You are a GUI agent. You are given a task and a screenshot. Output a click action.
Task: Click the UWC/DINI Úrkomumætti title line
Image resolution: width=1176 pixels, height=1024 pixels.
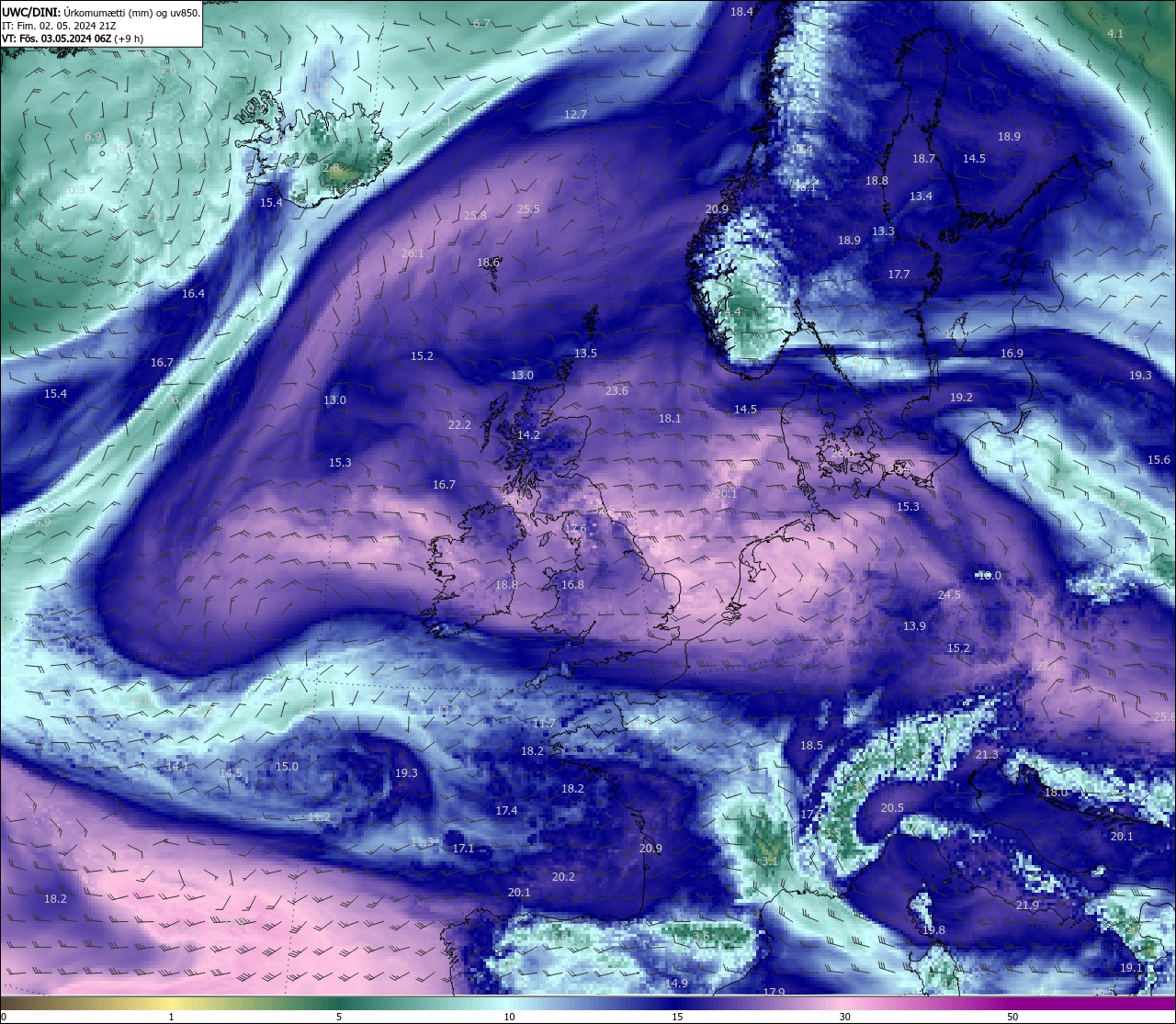click(101, 13)
